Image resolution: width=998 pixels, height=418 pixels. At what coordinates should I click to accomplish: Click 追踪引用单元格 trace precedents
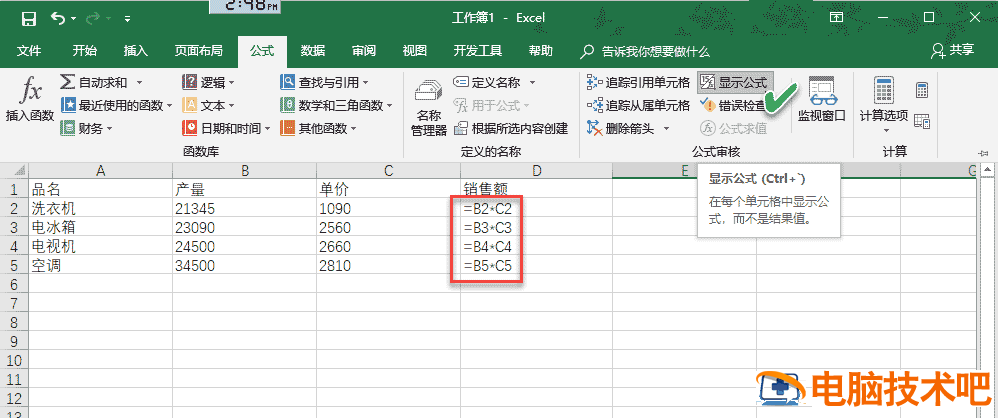point(638,83)
